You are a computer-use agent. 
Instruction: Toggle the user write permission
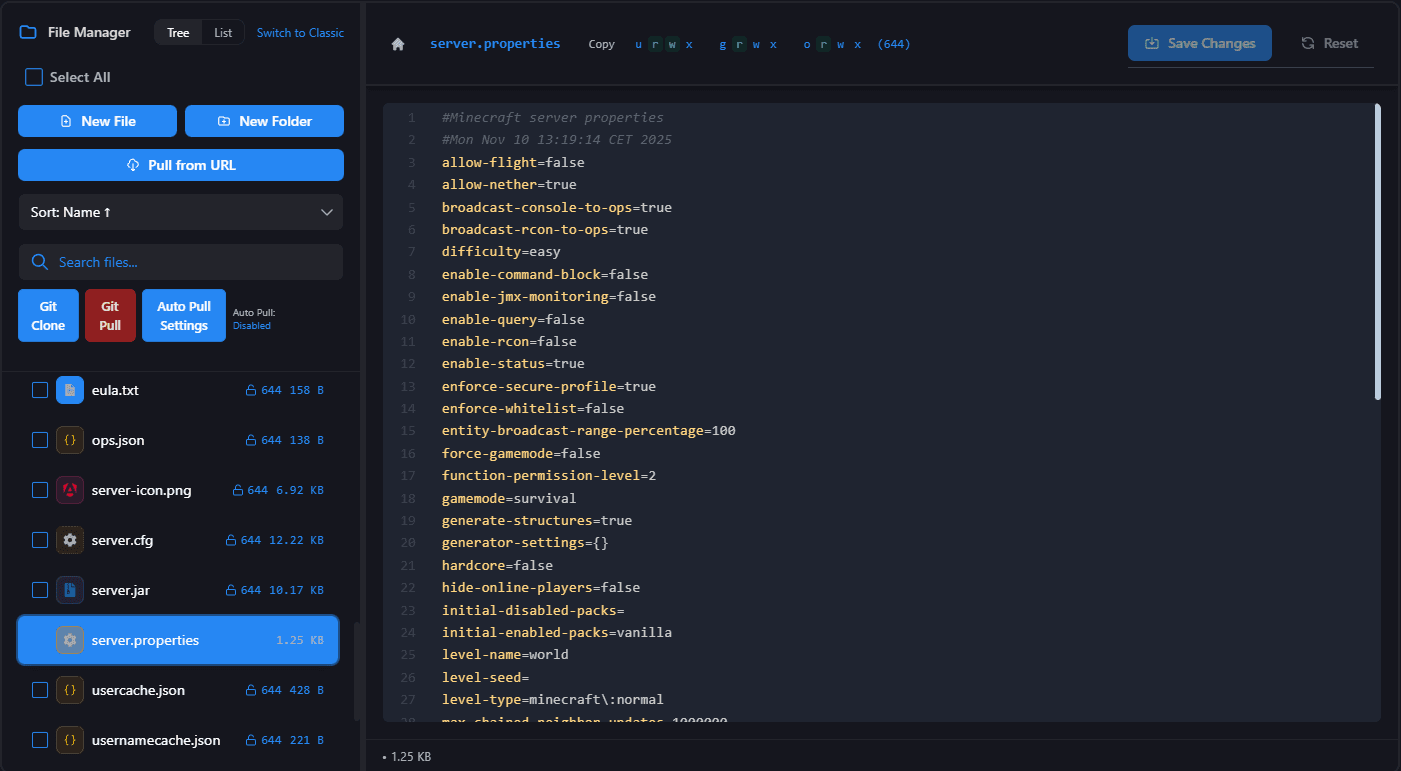pos(672,44)
